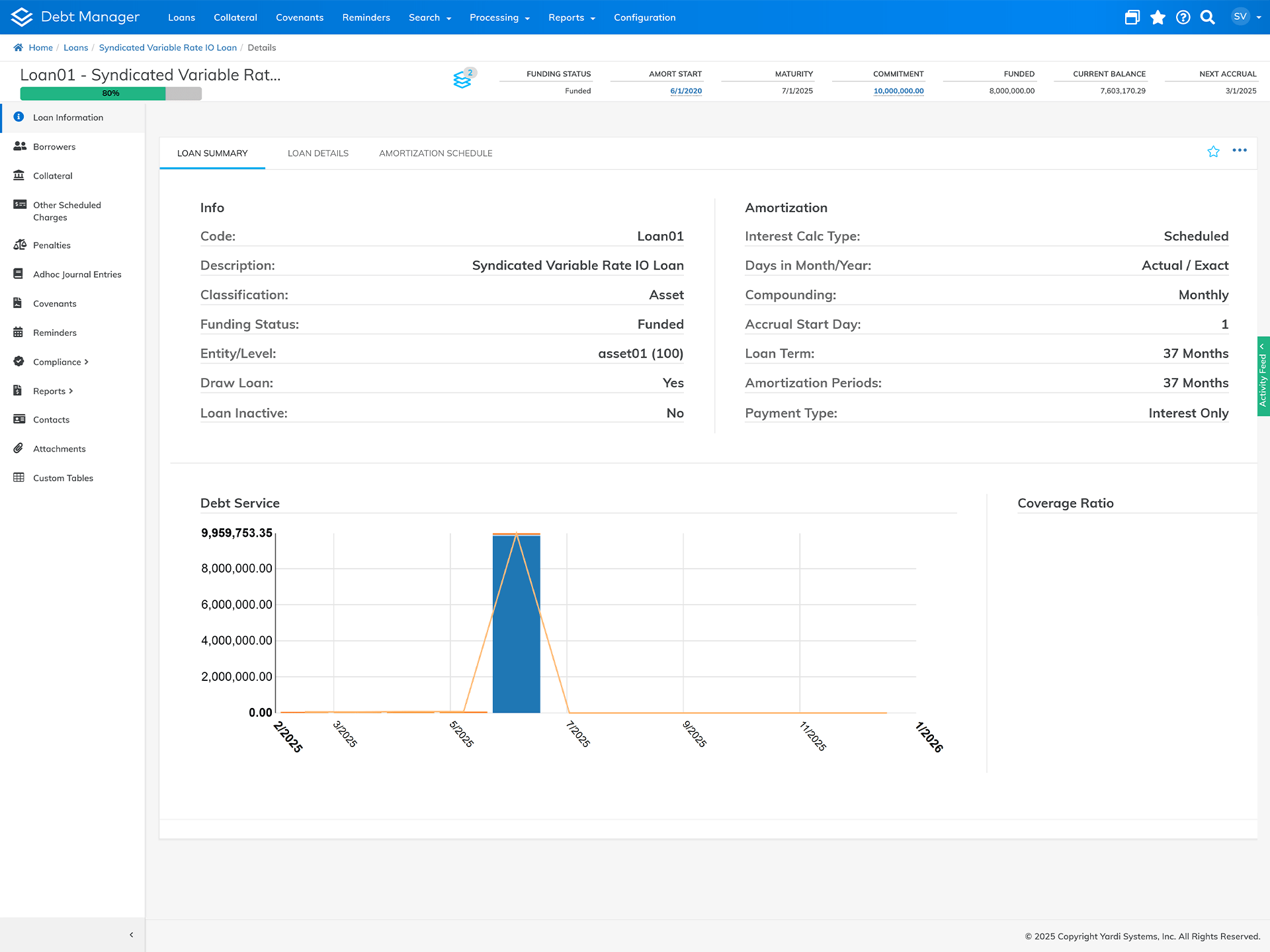Open the three-dot more options menu

pyautogui.click(x=1240, y=151)
